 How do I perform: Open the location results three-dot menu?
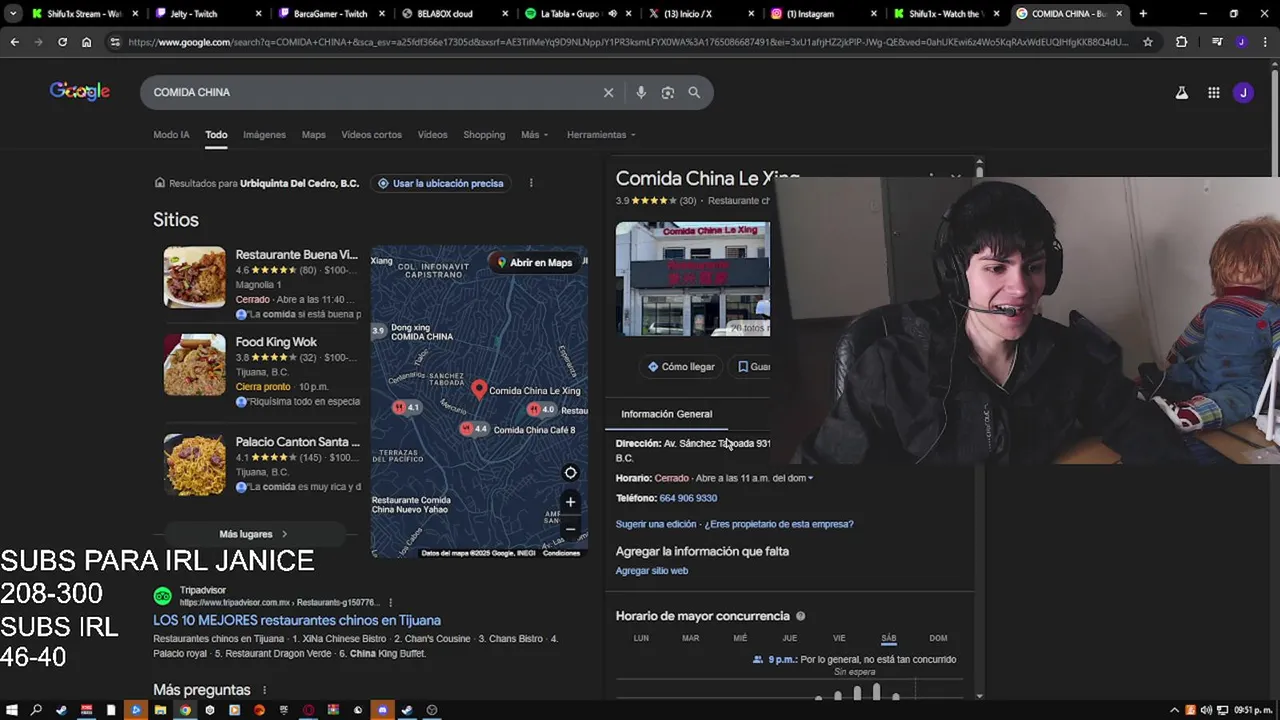531,183
